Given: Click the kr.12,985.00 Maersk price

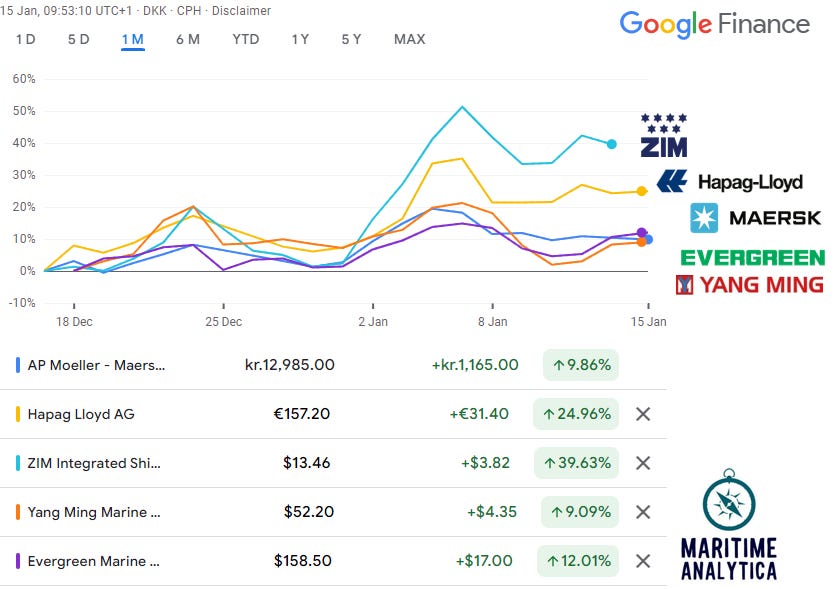Looking at the screenshot, I should point(290,365).
